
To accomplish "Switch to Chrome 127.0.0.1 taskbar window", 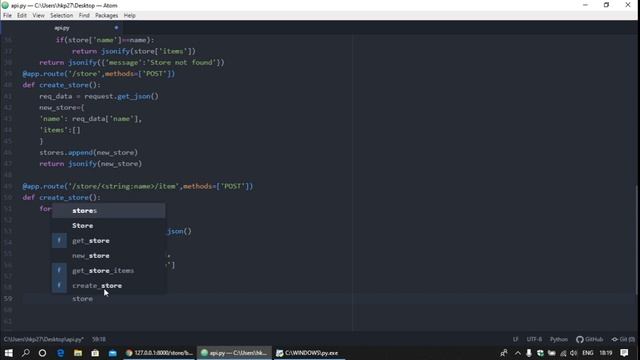I will click(x=160, y=353).
